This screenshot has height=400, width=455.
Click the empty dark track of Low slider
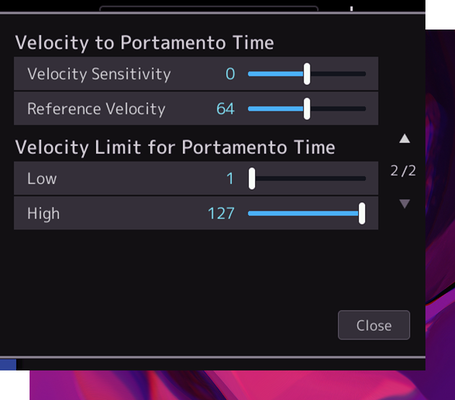tap(311, 179)
